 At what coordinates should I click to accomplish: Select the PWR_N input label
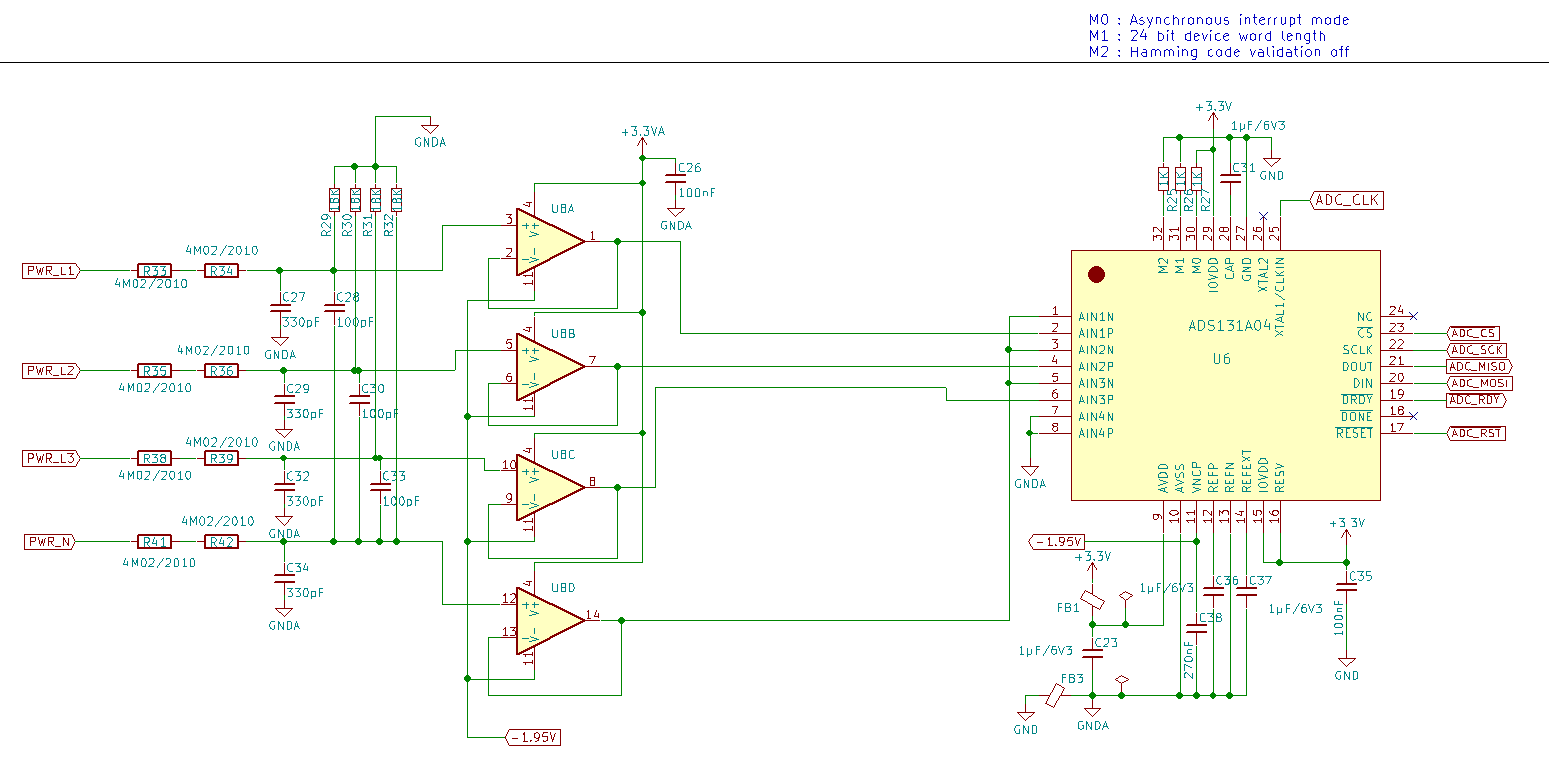(50, 541)
